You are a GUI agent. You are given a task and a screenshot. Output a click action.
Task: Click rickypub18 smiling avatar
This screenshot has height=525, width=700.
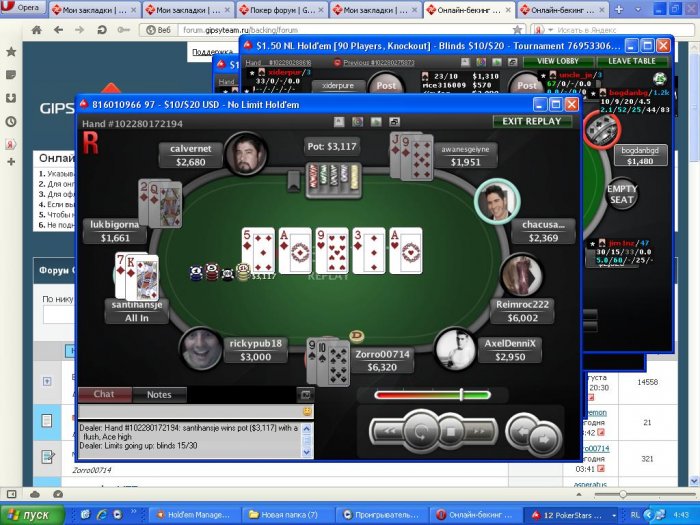coord(201,350)
